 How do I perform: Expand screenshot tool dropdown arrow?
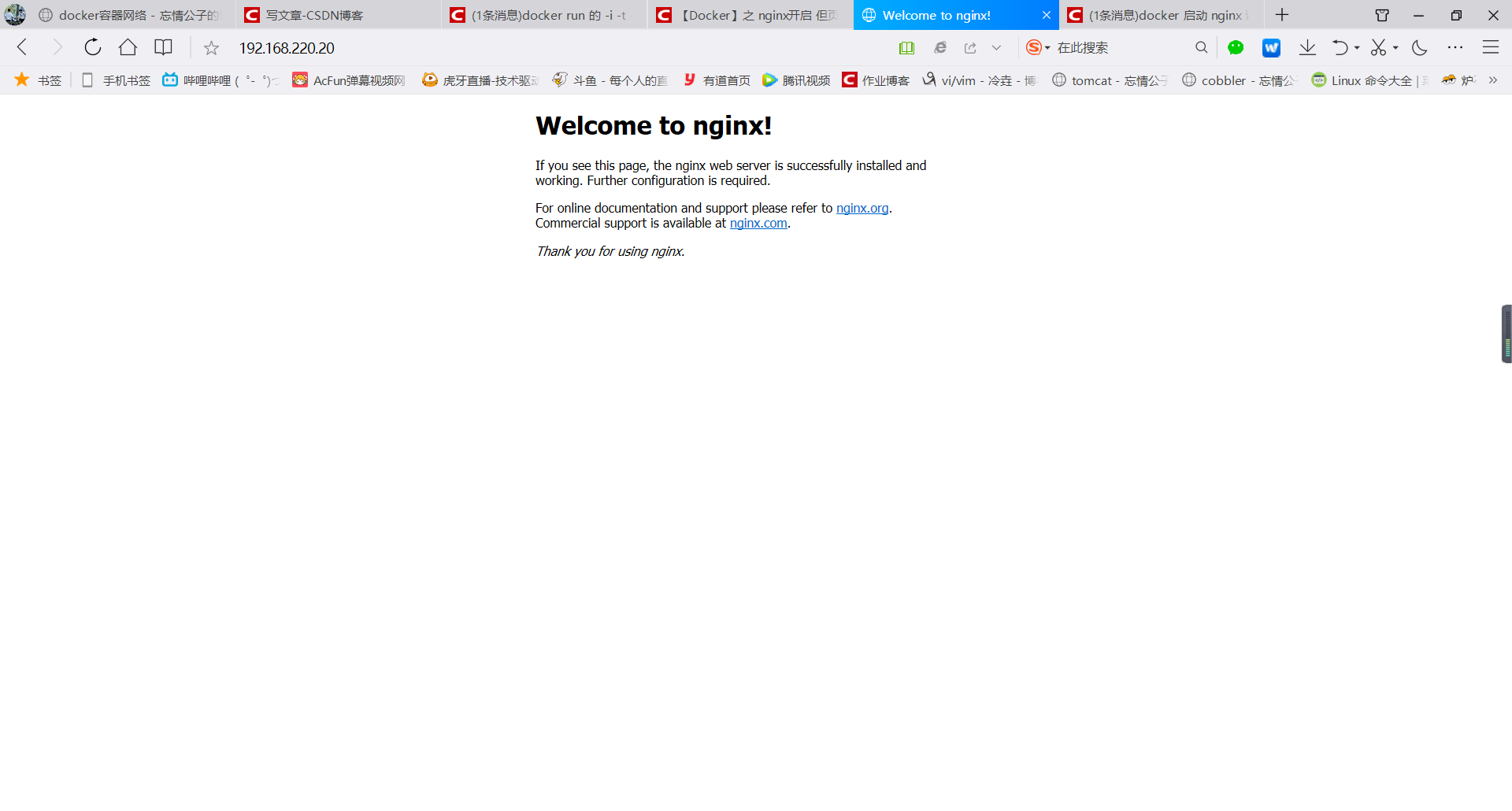pyautogui.click(x=1395, y=48)
